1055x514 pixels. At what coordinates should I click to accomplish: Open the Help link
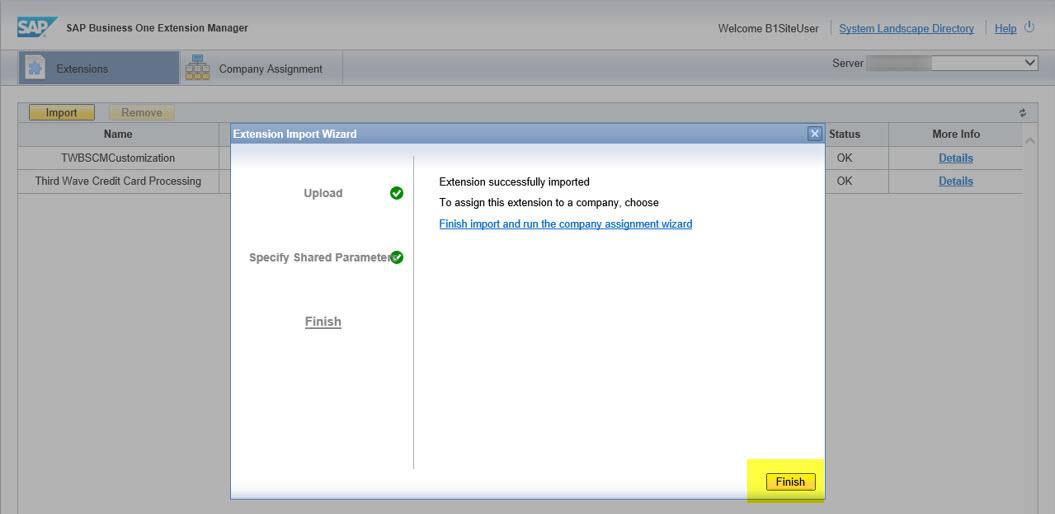pyautogui.click(x=1005, y=28)
